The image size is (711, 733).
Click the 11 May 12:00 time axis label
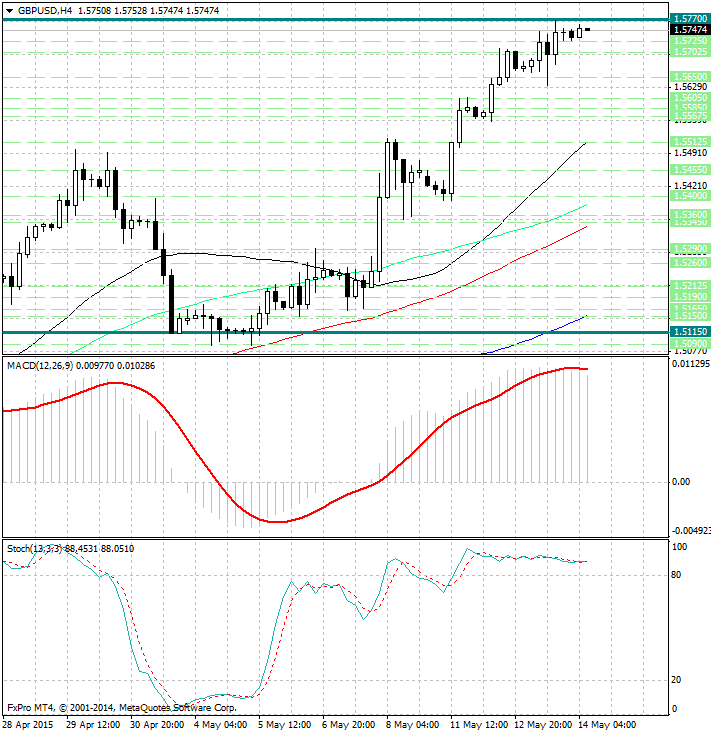[479, 725]
